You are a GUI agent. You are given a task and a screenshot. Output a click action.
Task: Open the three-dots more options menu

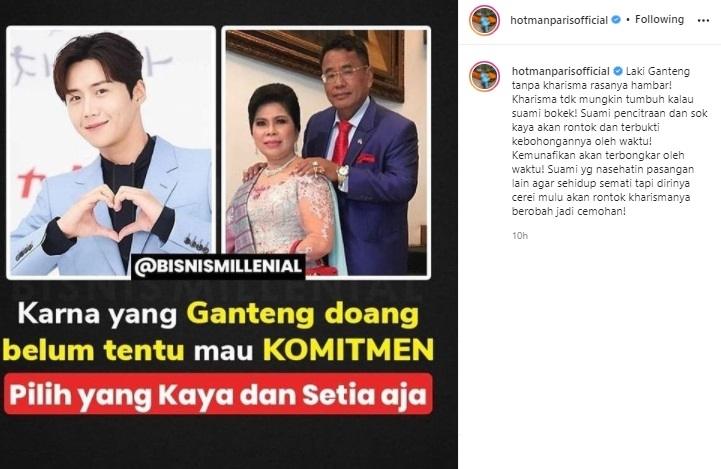pyautogui.click(x=703, y=20)
